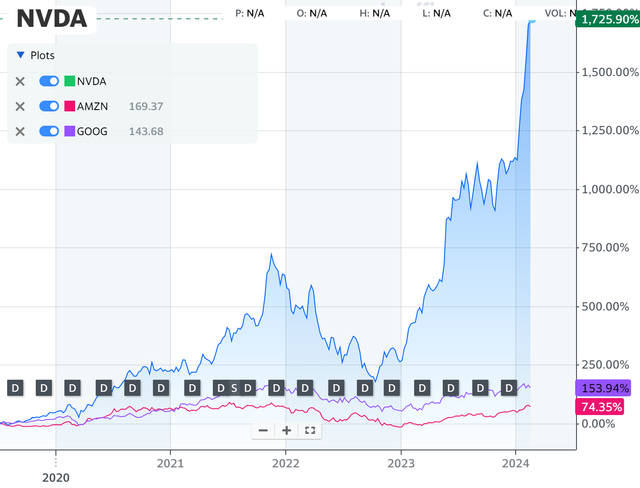This screenshot has height=488, width=640.
Task: Click the 2022 label on time axis
Action: tap(286, 464)
